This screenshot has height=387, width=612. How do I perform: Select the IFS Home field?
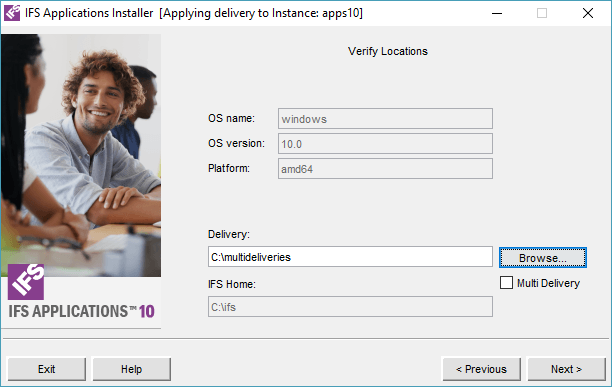(350, 307)
